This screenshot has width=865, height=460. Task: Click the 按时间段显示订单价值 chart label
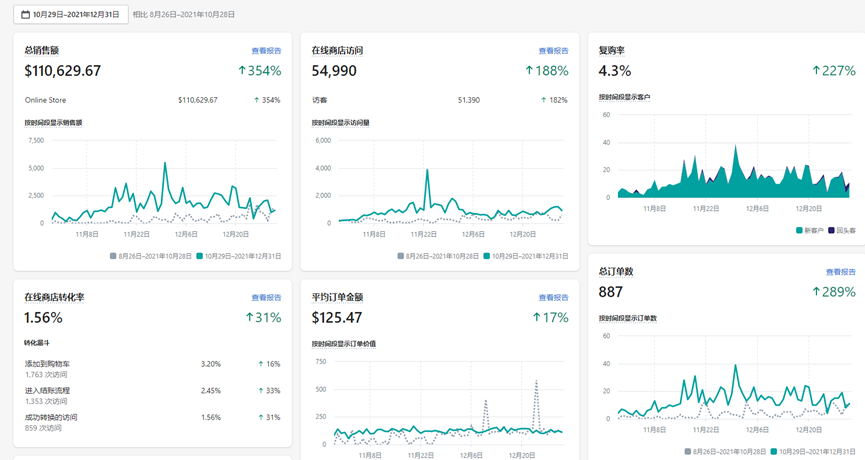344,344
